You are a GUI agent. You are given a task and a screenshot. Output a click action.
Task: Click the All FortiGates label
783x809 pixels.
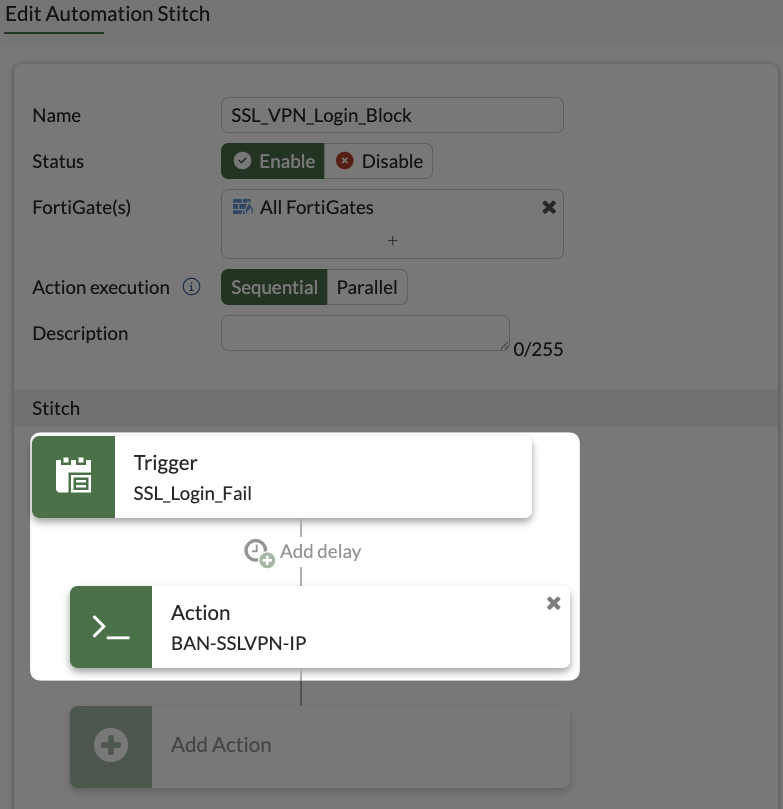pos(317,207)
